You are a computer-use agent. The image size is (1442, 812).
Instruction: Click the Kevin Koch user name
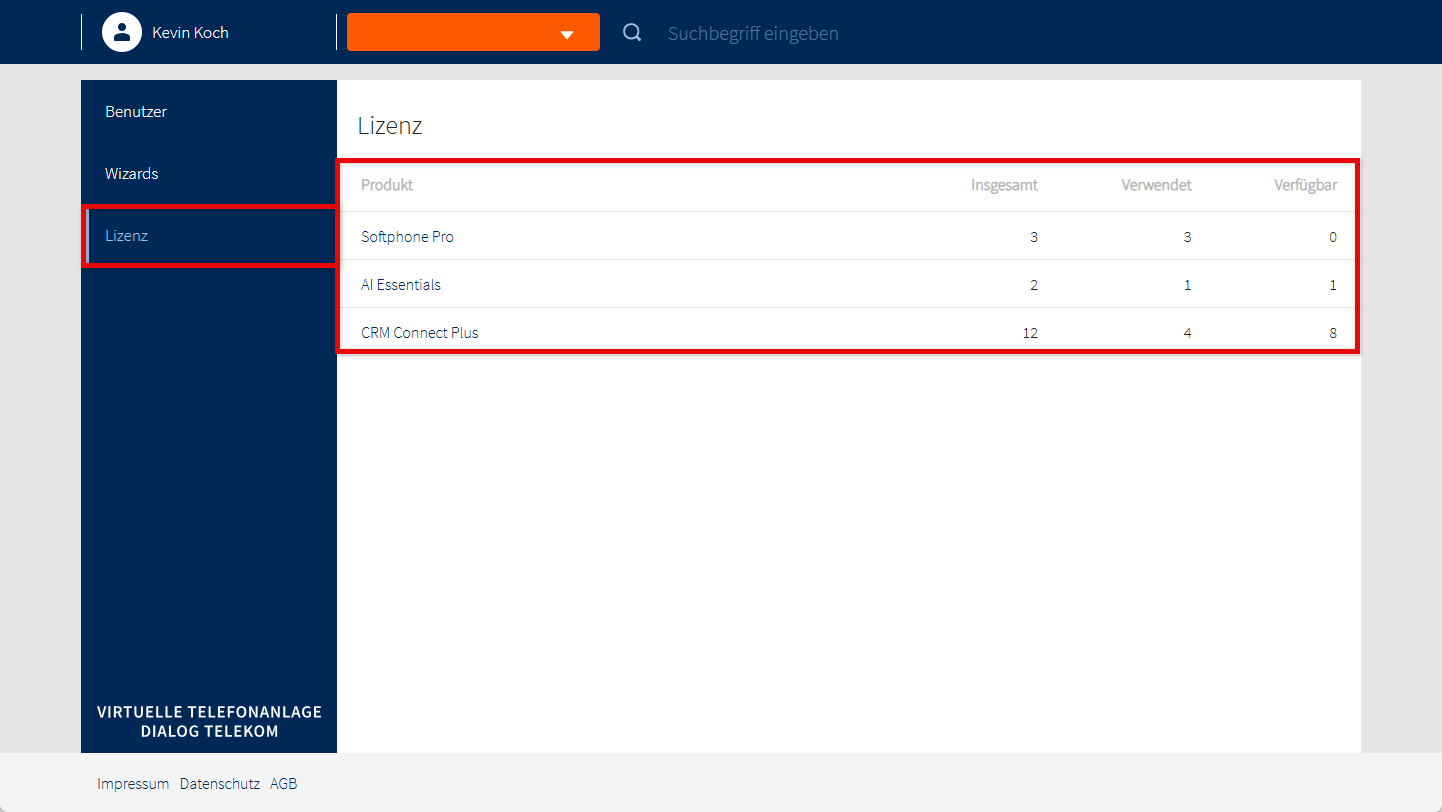point(190,33)
